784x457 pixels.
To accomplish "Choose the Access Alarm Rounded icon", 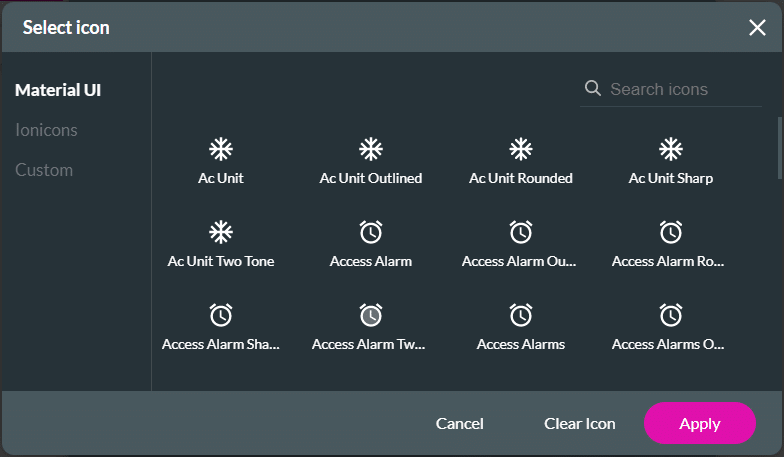I will click(x=670, y=232).
